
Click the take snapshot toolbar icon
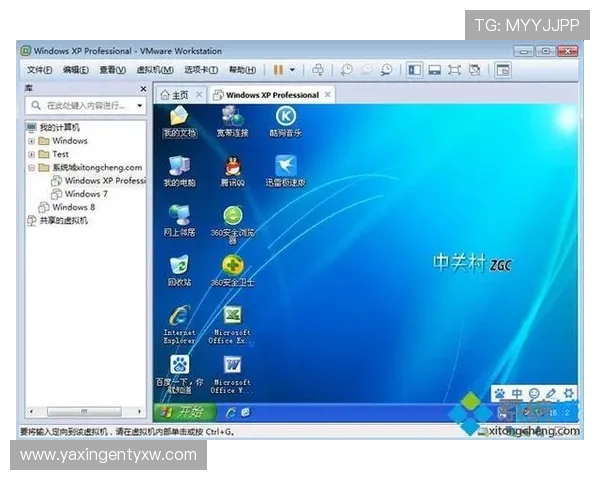coord(346,70)
